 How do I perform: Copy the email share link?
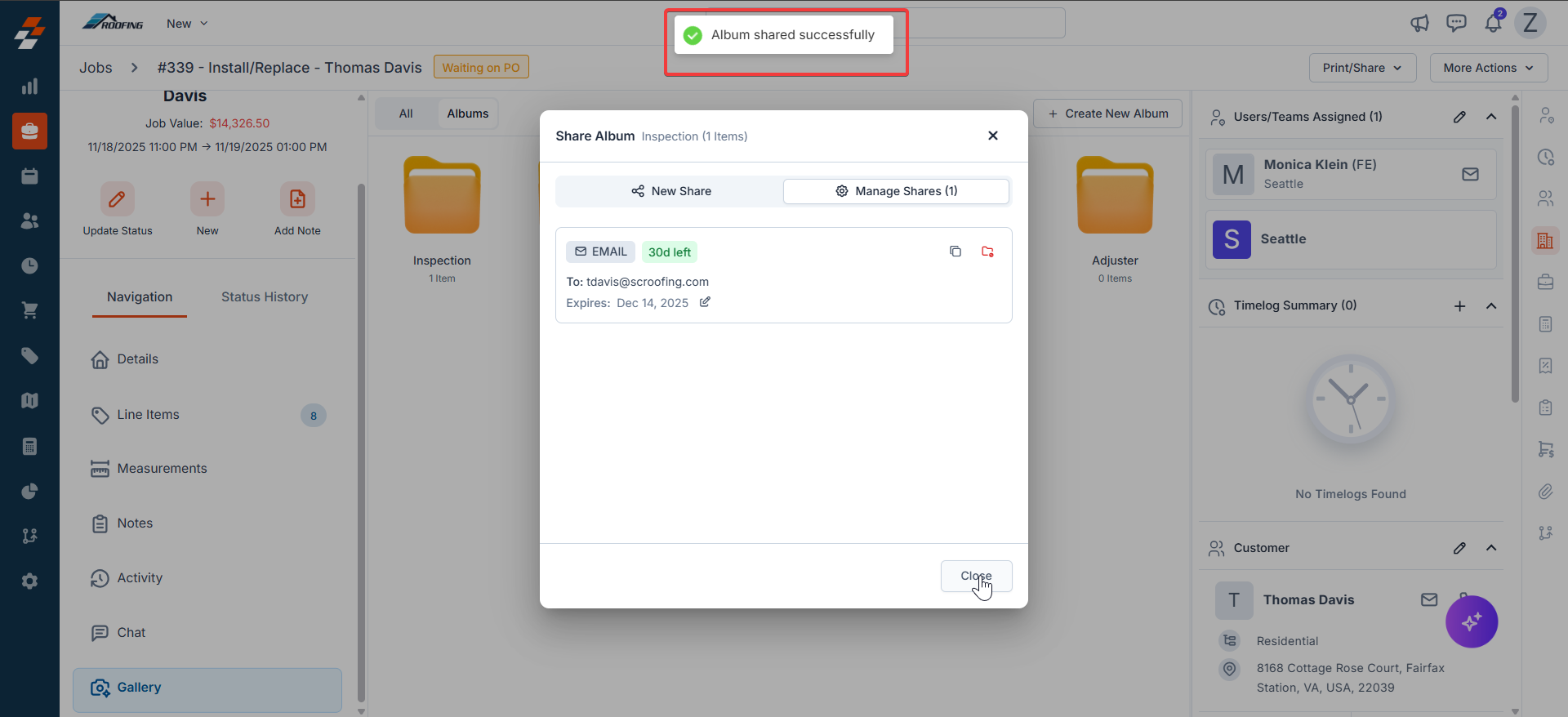click(955, 252)
